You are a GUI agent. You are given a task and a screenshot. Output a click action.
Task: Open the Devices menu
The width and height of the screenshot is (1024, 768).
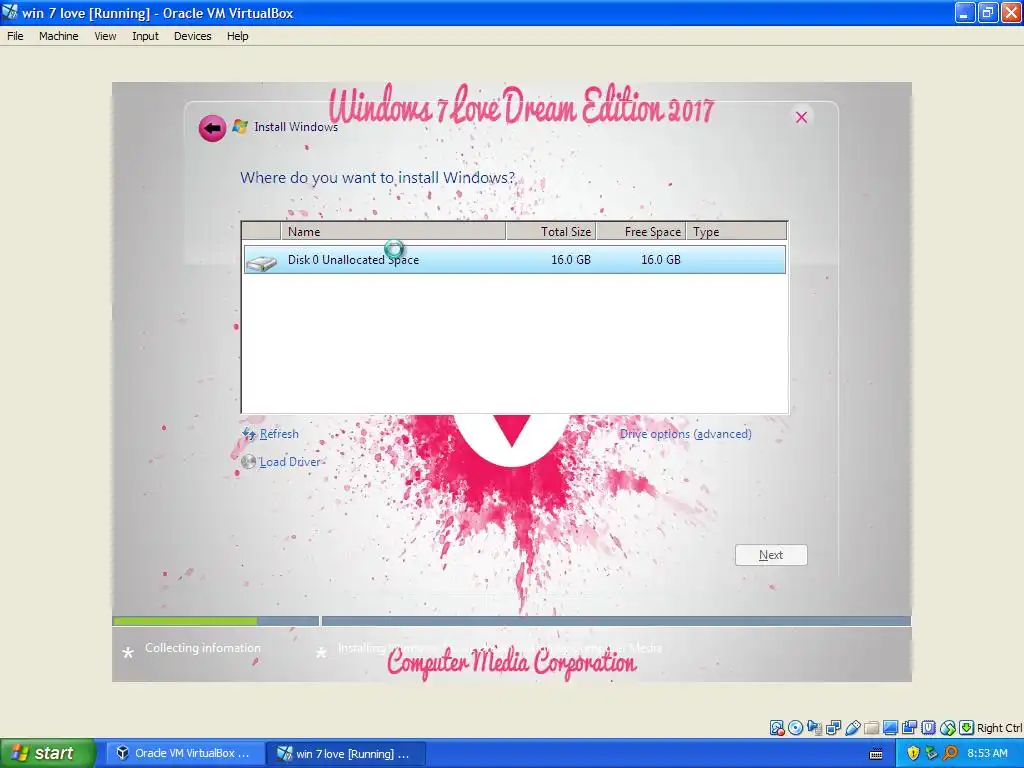pos(192,36)
